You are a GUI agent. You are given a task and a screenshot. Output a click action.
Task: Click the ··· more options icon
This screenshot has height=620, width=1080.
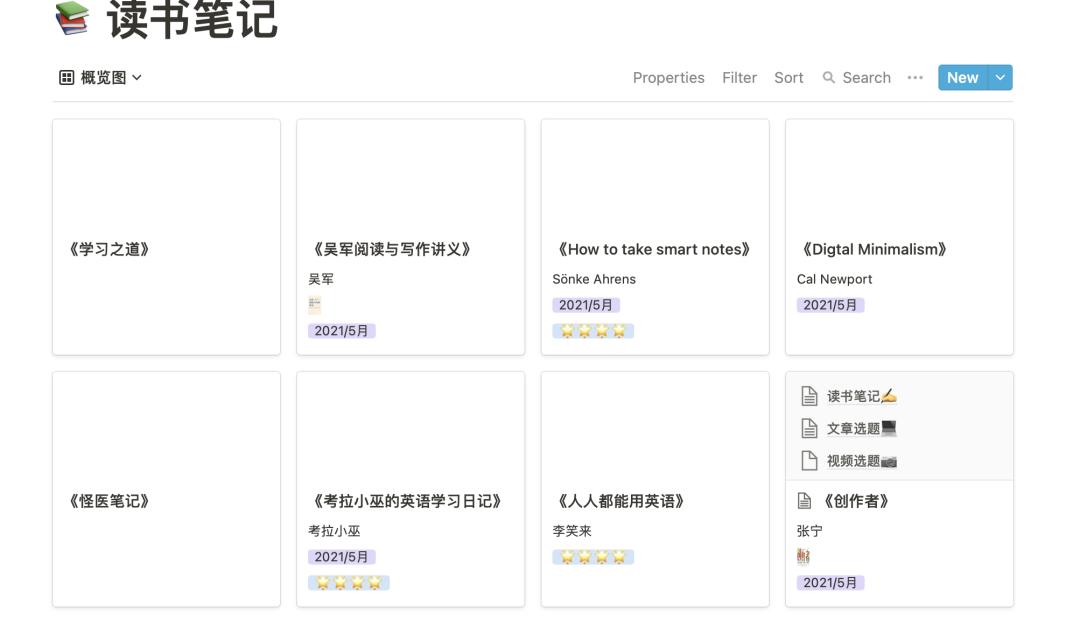(915, 77)
